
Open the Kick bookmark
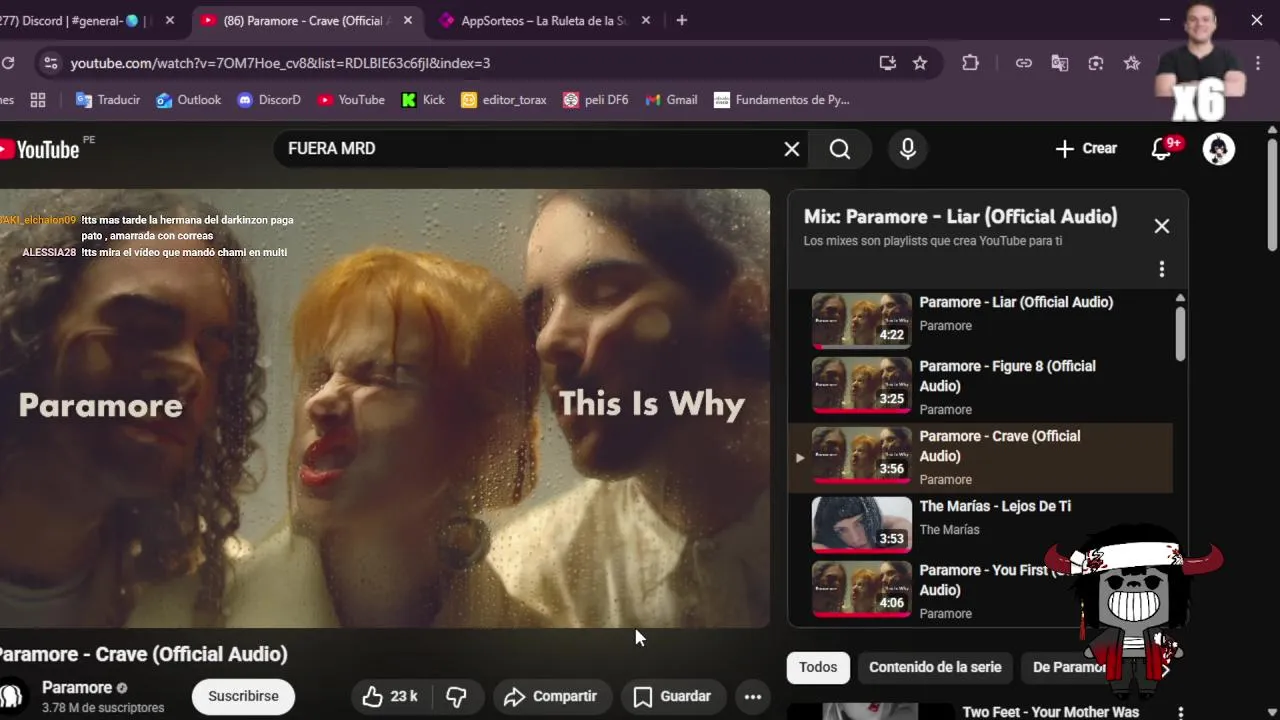coord(423,100)
